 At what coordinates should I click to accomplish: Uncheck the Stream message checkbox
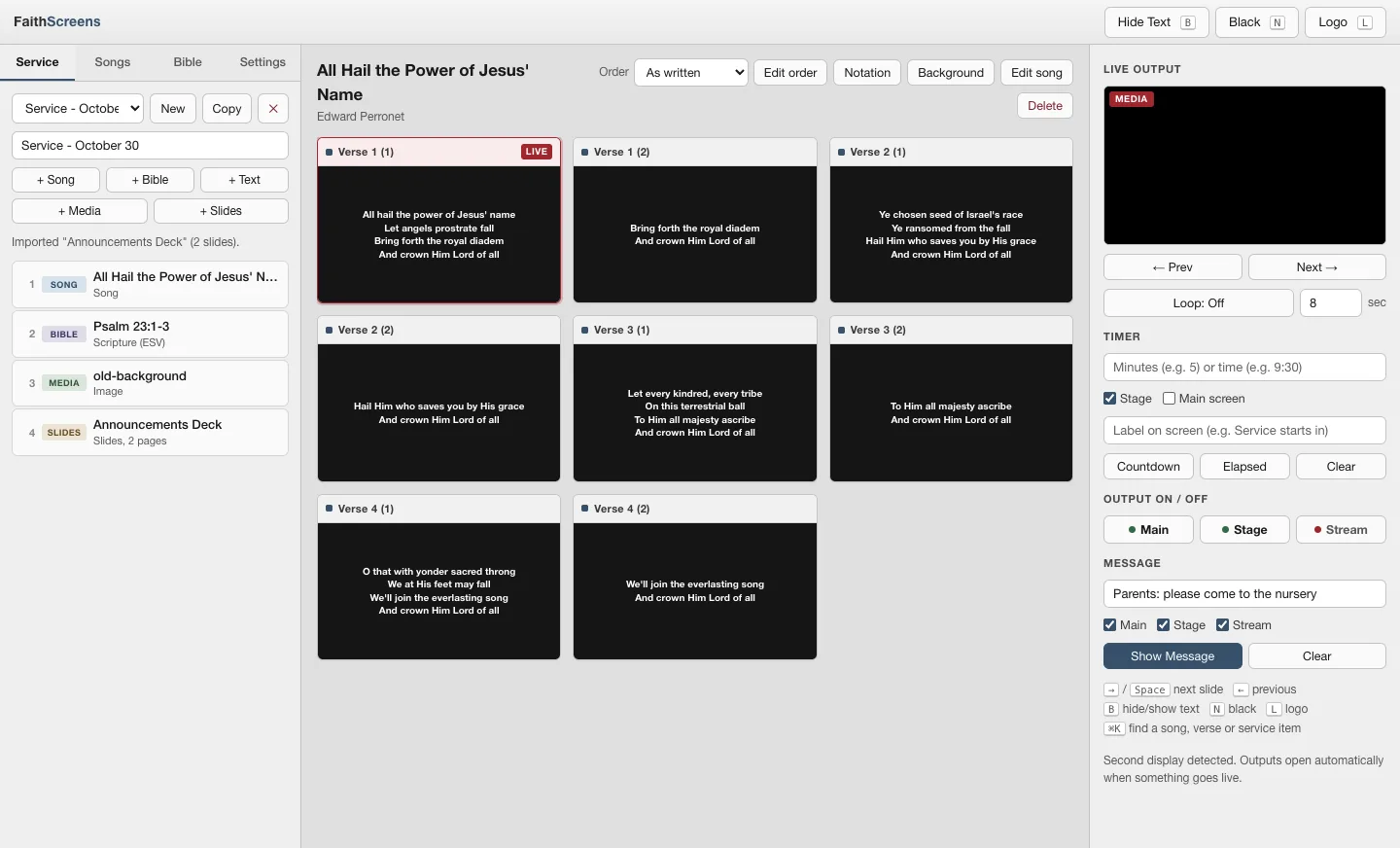pos(1223,624)
